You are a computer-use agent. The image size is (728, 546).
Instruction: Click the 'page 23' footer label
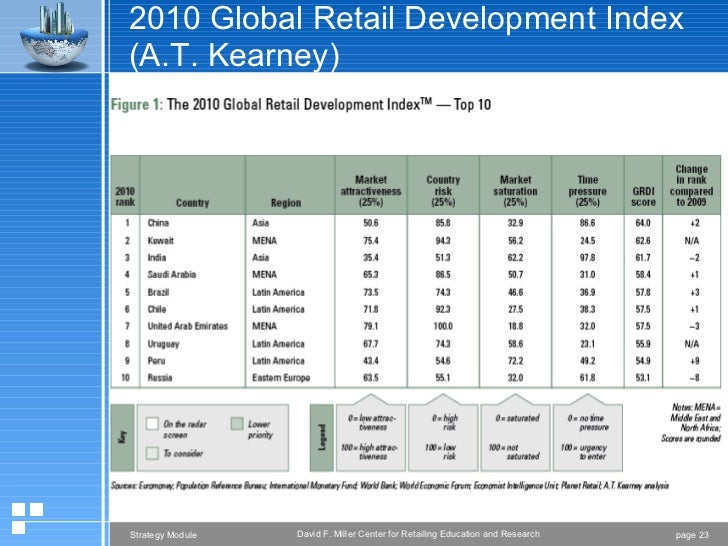click(x=692, y=535)
